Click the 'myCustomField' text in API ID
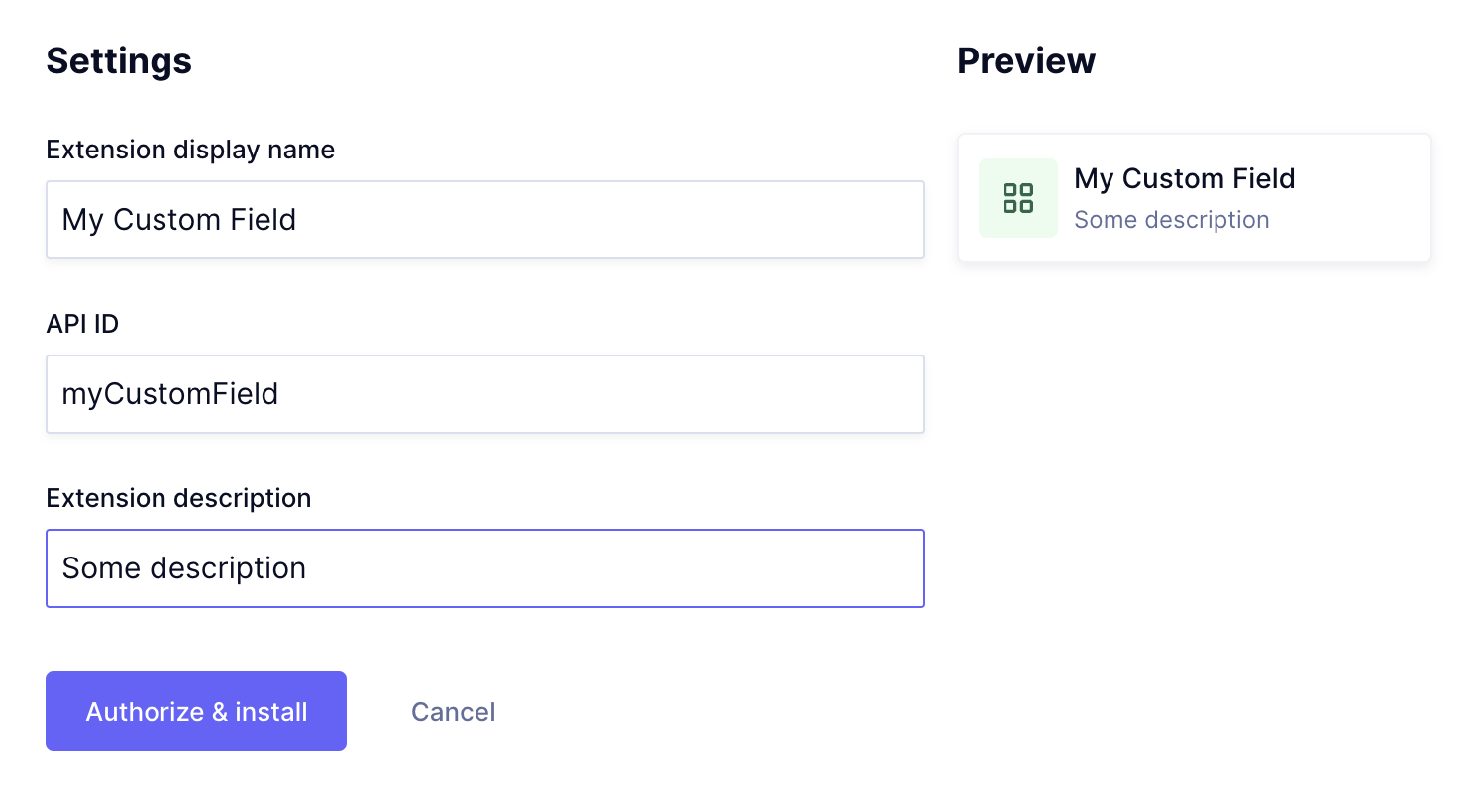Screen dimensions: 1480x812 (169, 394)
